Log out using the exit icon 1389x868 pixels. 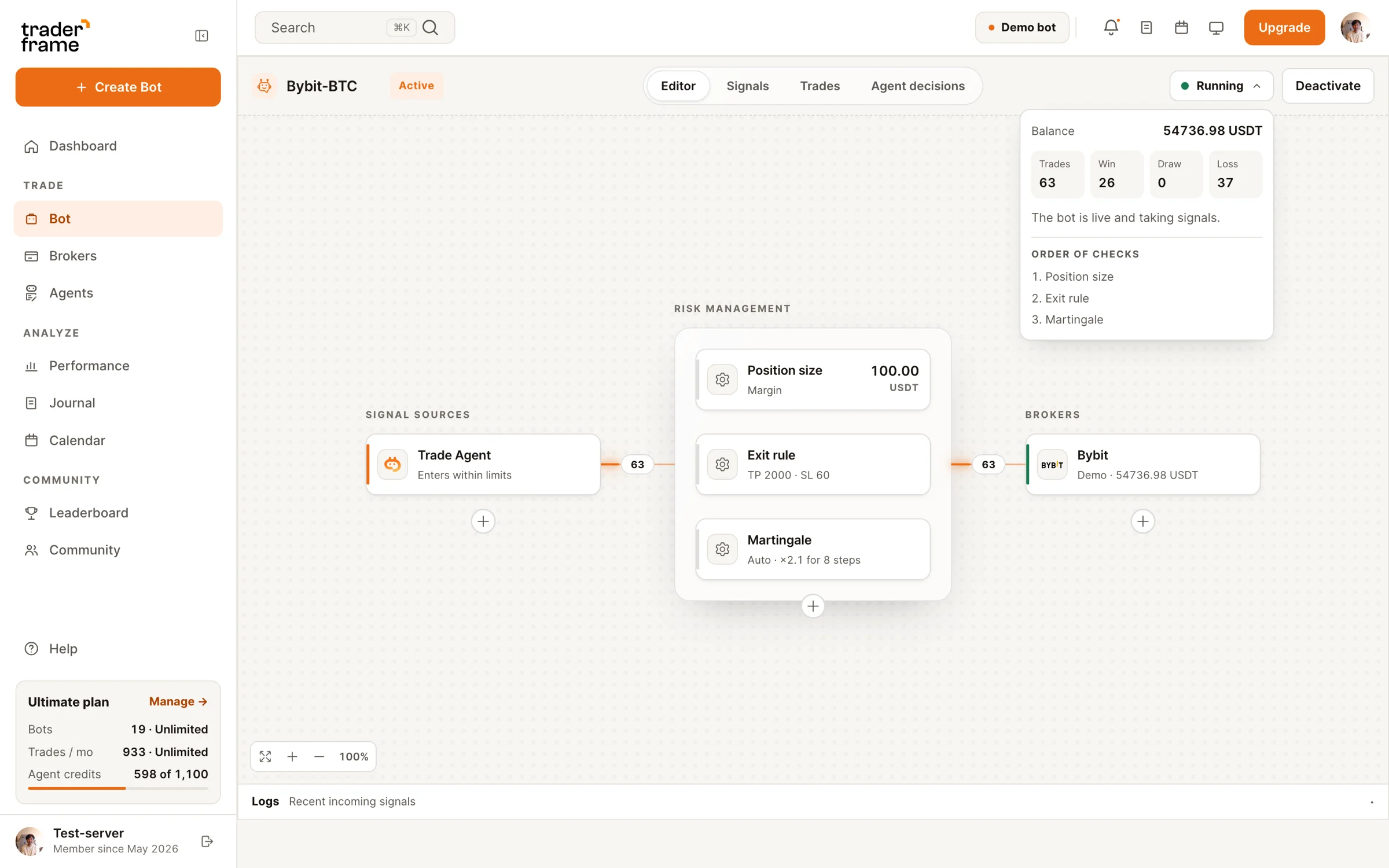click(207, 841)
